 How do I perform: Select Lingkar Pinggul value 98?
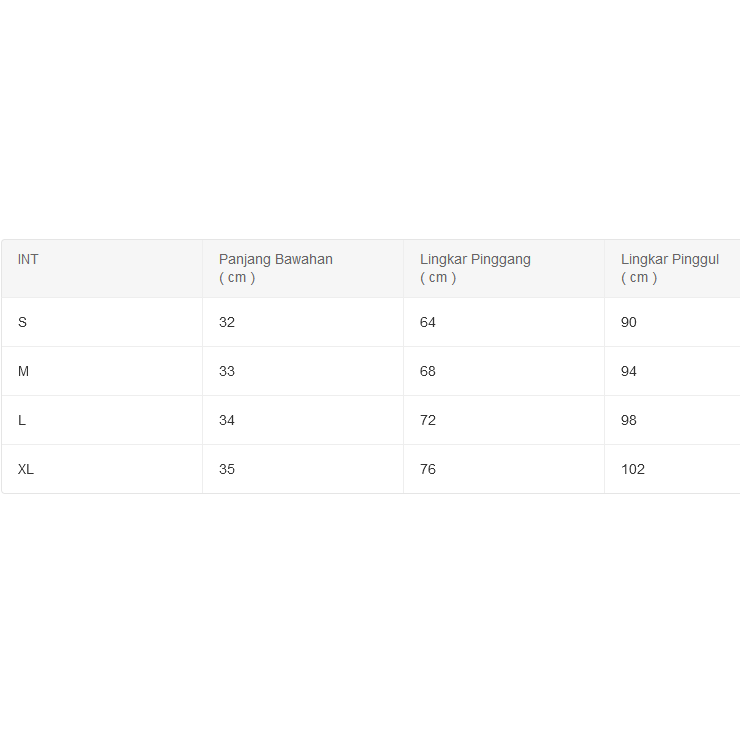[x=629, y=420]
